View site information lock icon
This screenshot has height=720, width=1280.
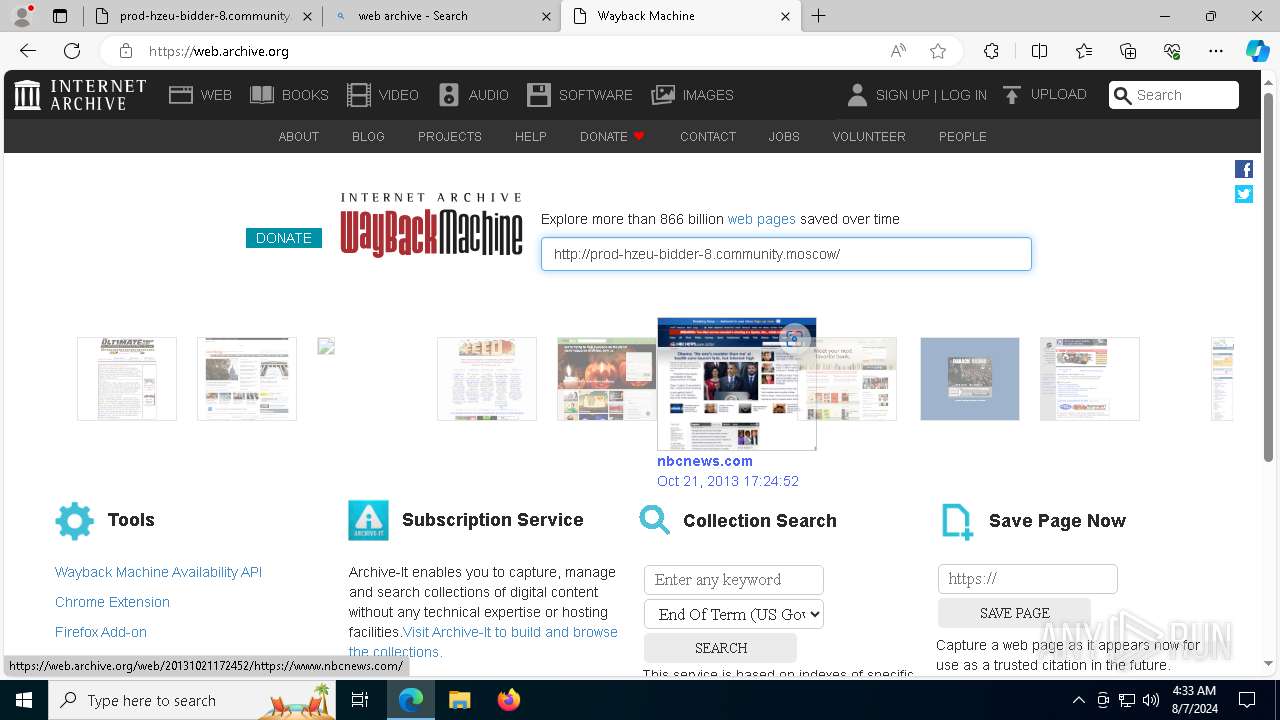[125, 51]
